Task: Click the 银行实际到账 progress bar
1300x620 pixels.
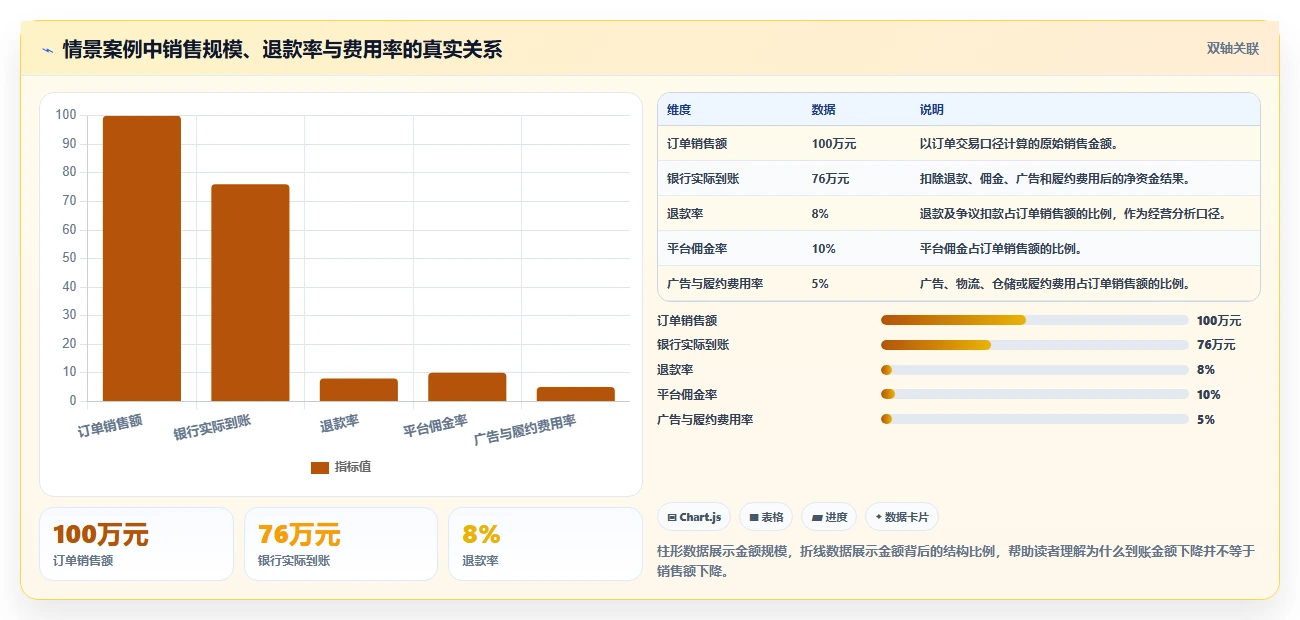Action: (x=1034, y=345)
